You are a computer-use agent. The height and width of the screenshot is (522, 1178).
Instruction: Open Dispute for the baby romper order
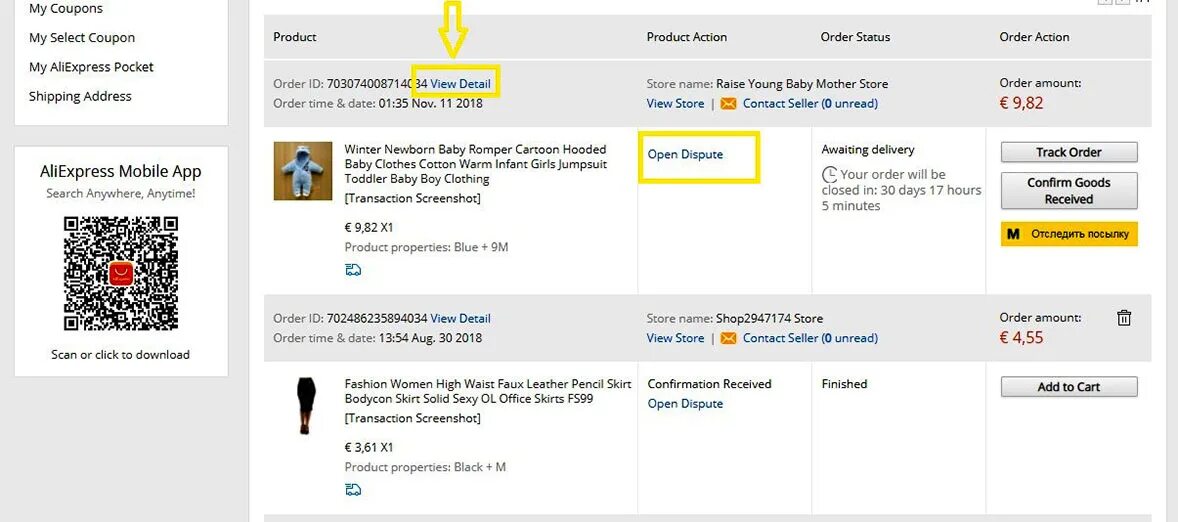[685, 154]
